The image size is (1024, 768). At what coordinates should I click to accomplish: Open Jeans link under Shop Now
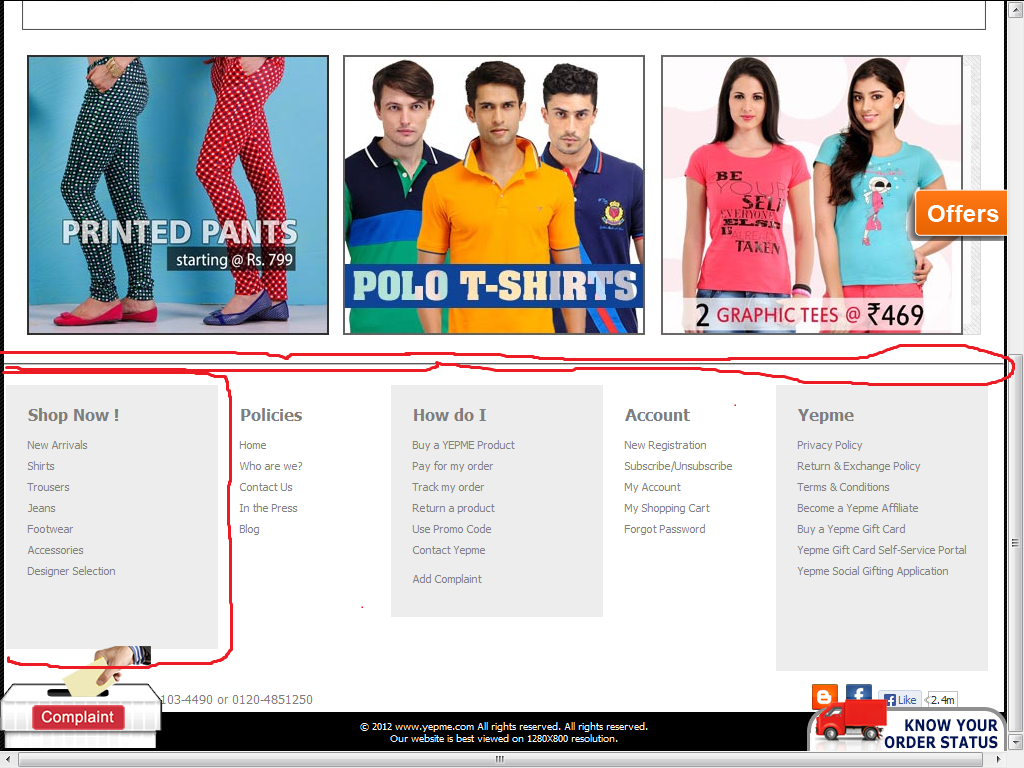click(41, 508)
